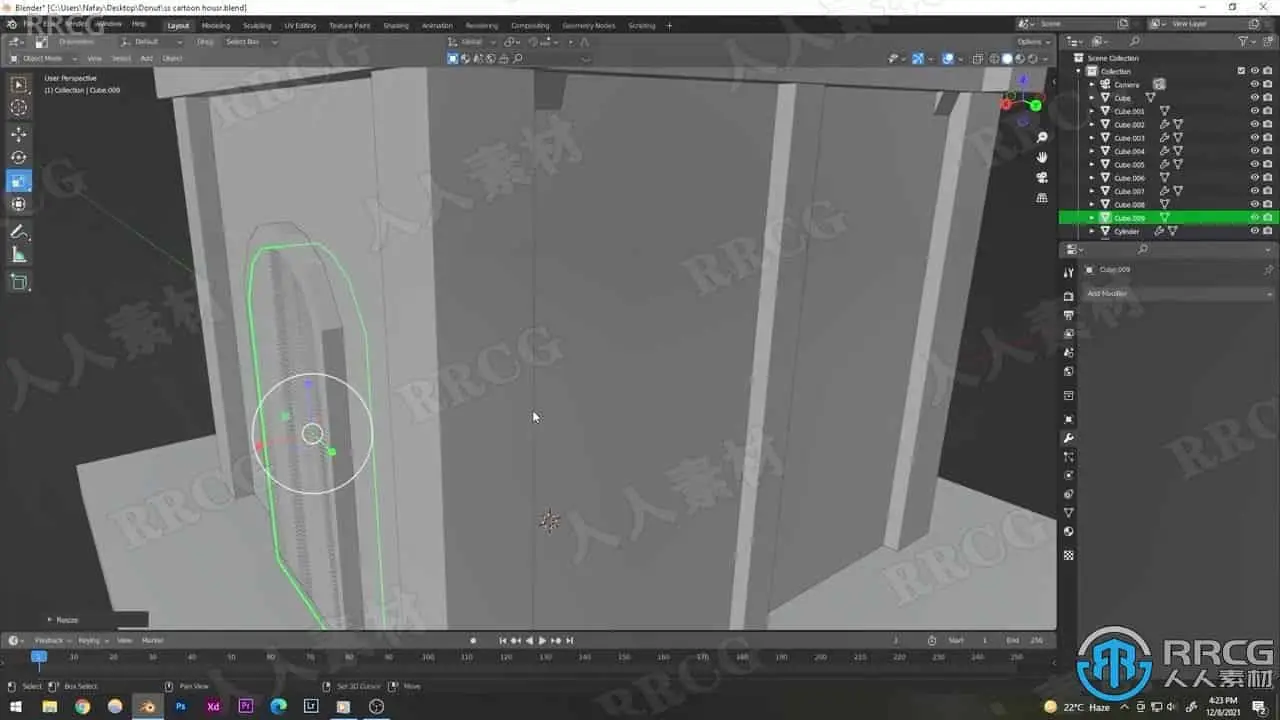Screen dimensions: 1280x720
Task: Open the Add Modifier dropdown
Action: pos(1179,293)
